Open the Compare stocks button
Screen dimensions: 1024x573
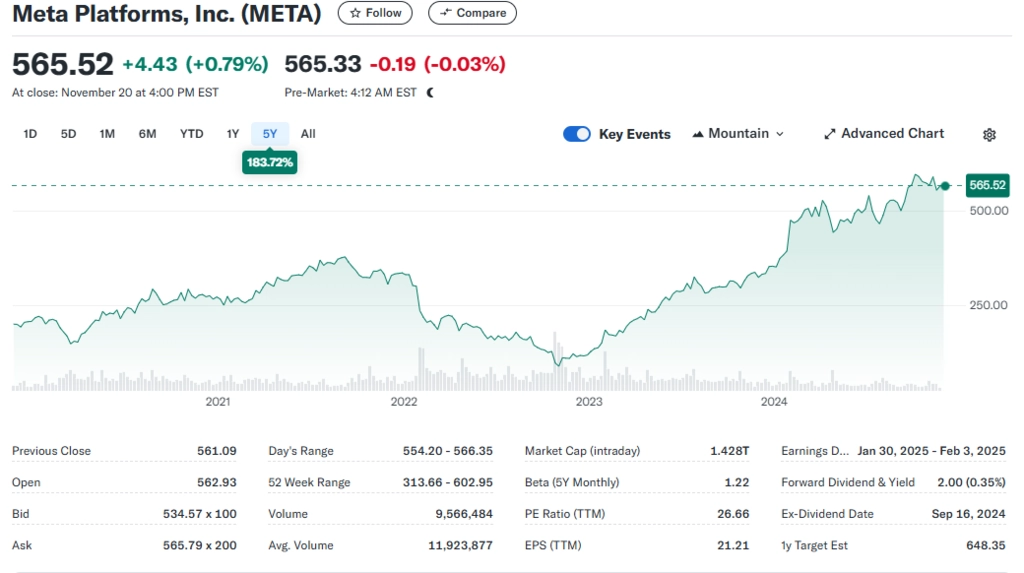point(472,13)
